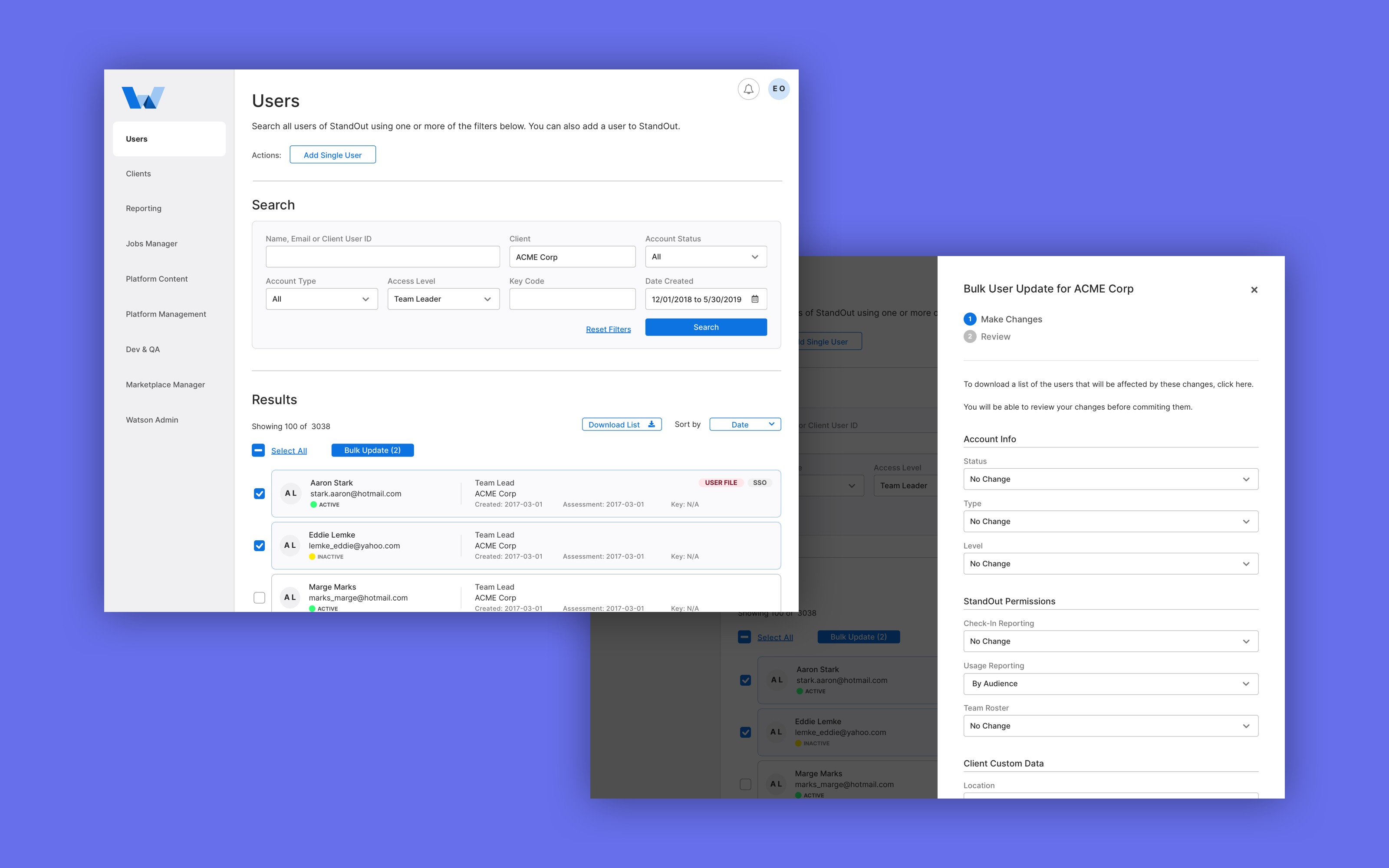The width and height of the screenshot is (1389, 868).
Task: Uncheck Aaron Stark's row checkbox in Users window
Action: [260, 494]
